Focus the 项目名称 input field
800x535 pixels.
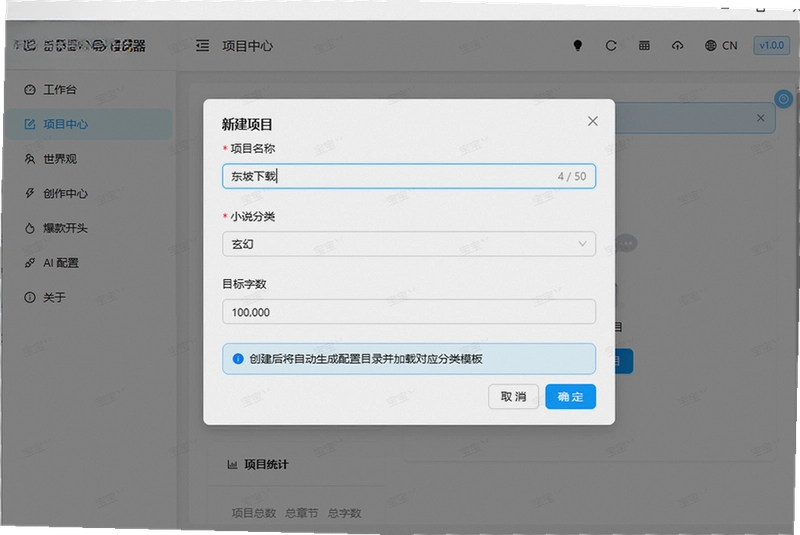409,176
